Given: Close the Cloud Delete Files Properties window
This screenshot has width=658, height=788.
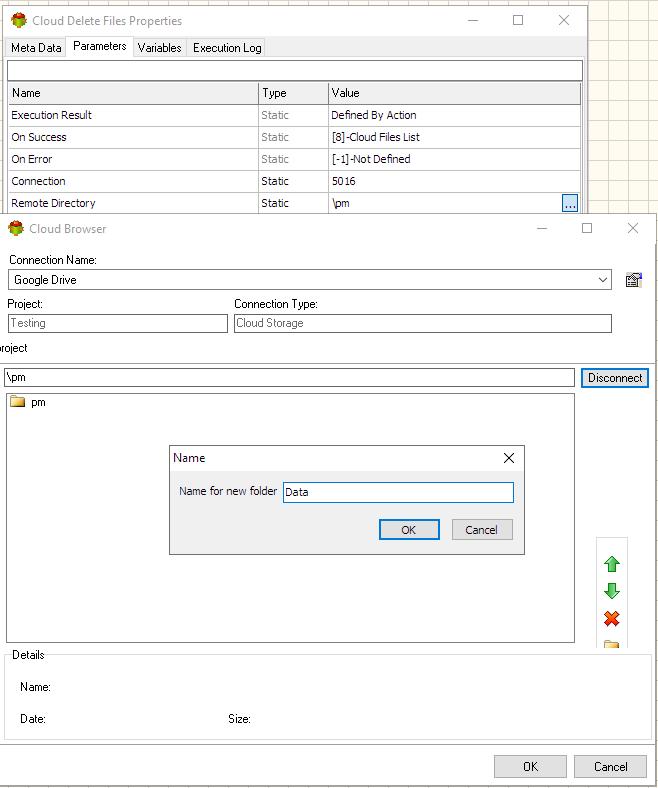Looking at the screenshot, I should pyautogui.click(x=564, y=20).
